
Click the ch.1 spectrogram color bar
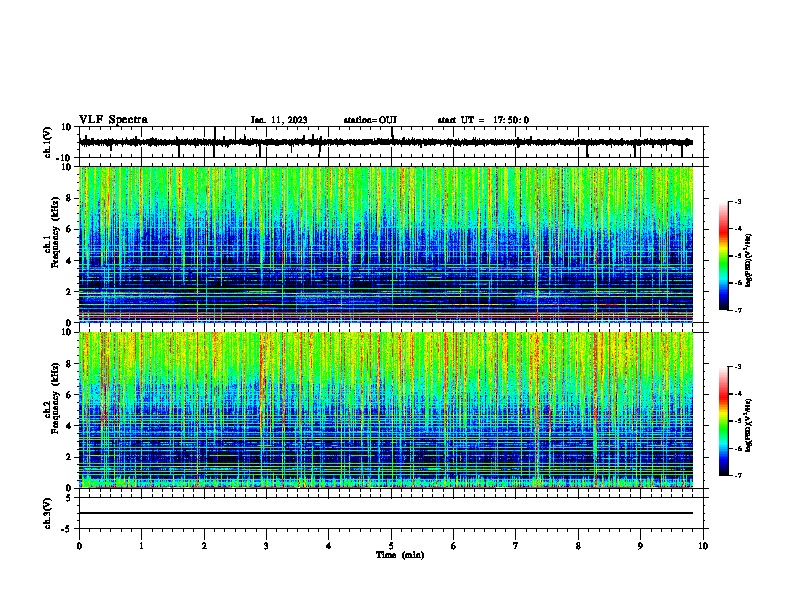pyautogui.click(x=724, y=256)
